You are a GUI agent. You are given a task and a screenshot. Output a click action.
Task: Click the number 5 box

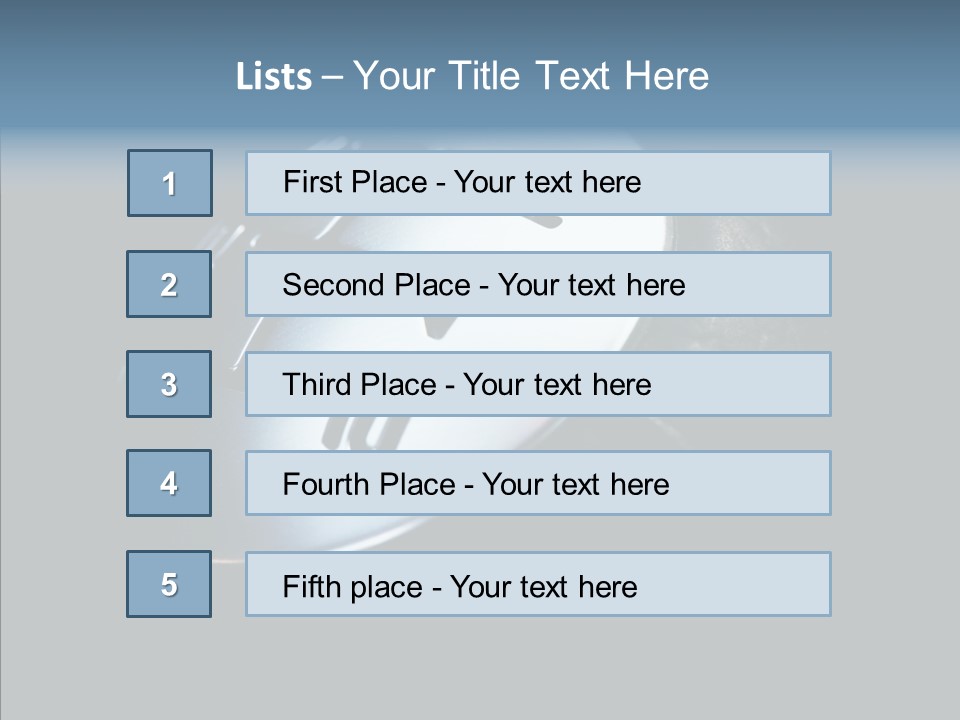[x=169, y=584]
